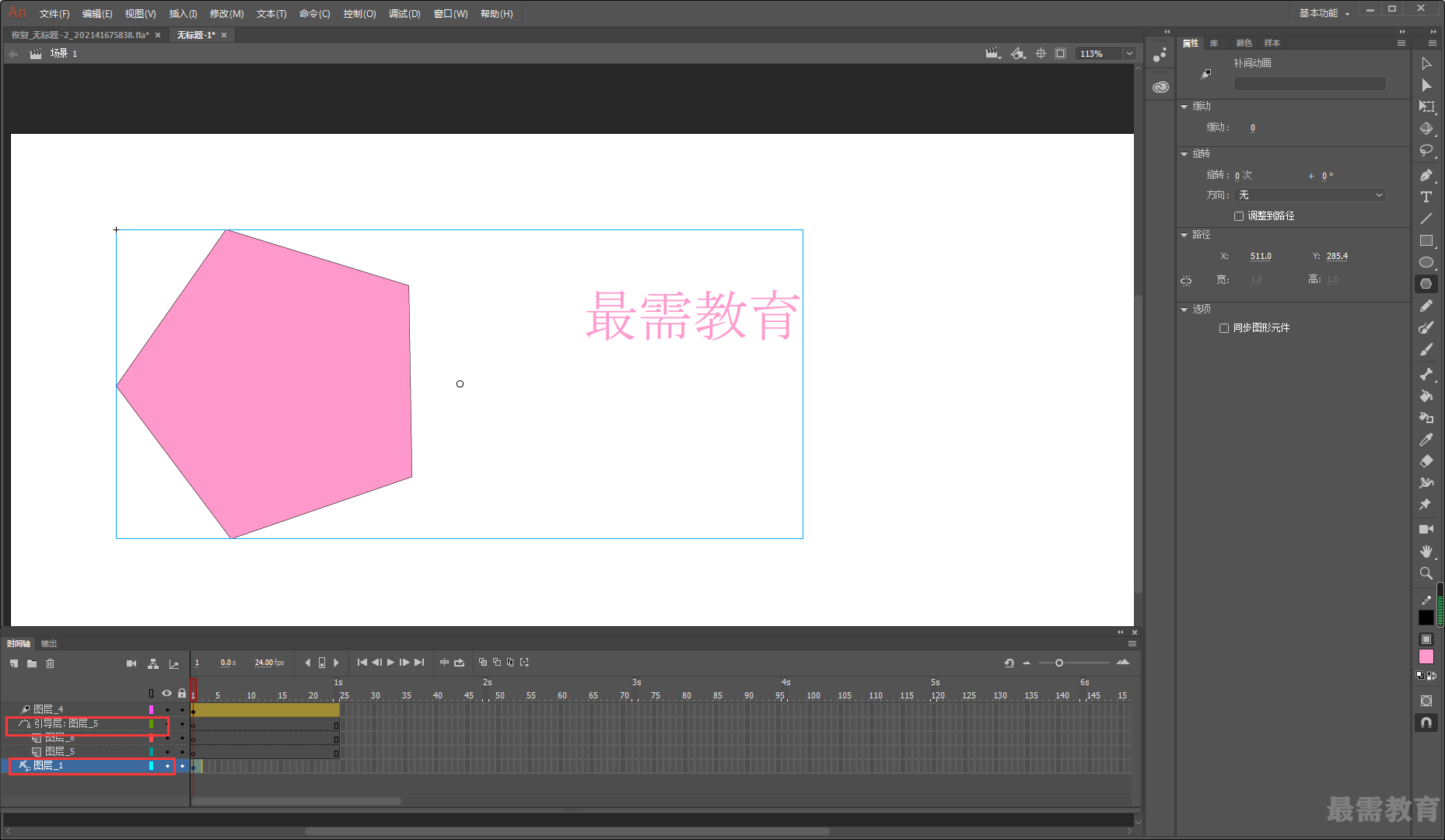Select the Line tool
The width and height of the screenshot is (1445, 840).
pyautogui.click(x=1426, y=219)
